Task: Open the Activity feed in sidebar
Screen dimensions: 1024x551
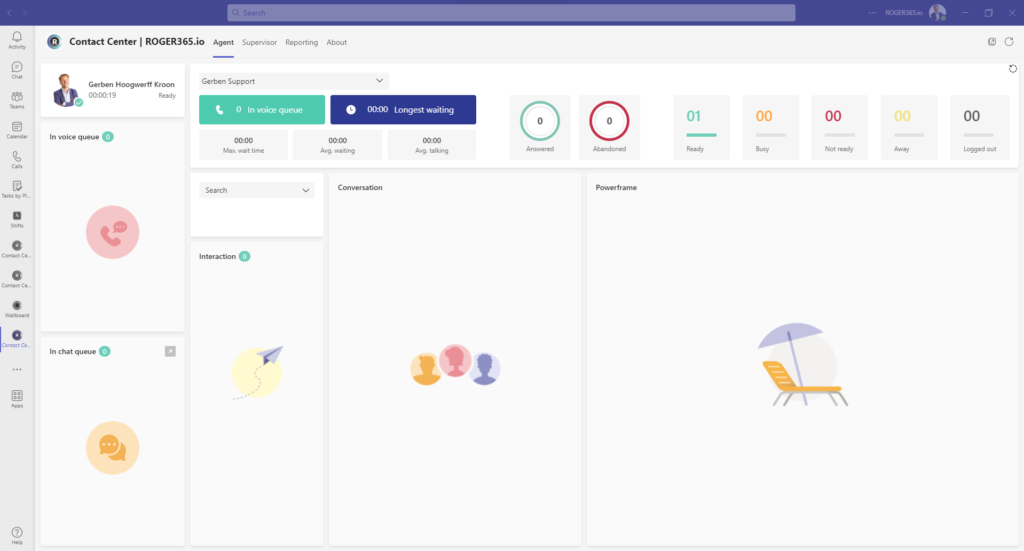Action: (17, 40)
